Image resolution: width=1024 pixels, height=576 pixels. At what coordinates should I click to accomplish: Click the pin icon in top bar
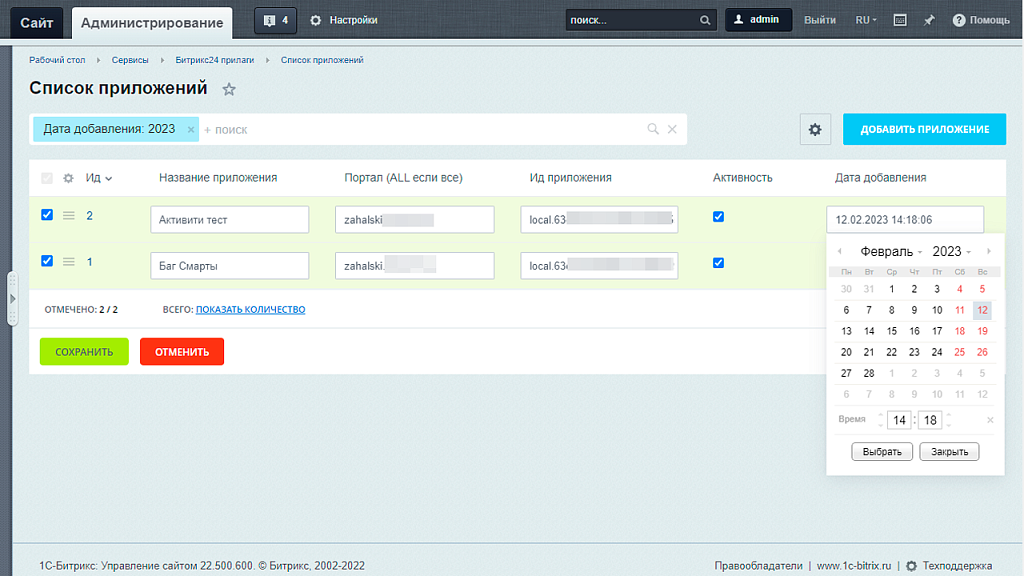929,20
